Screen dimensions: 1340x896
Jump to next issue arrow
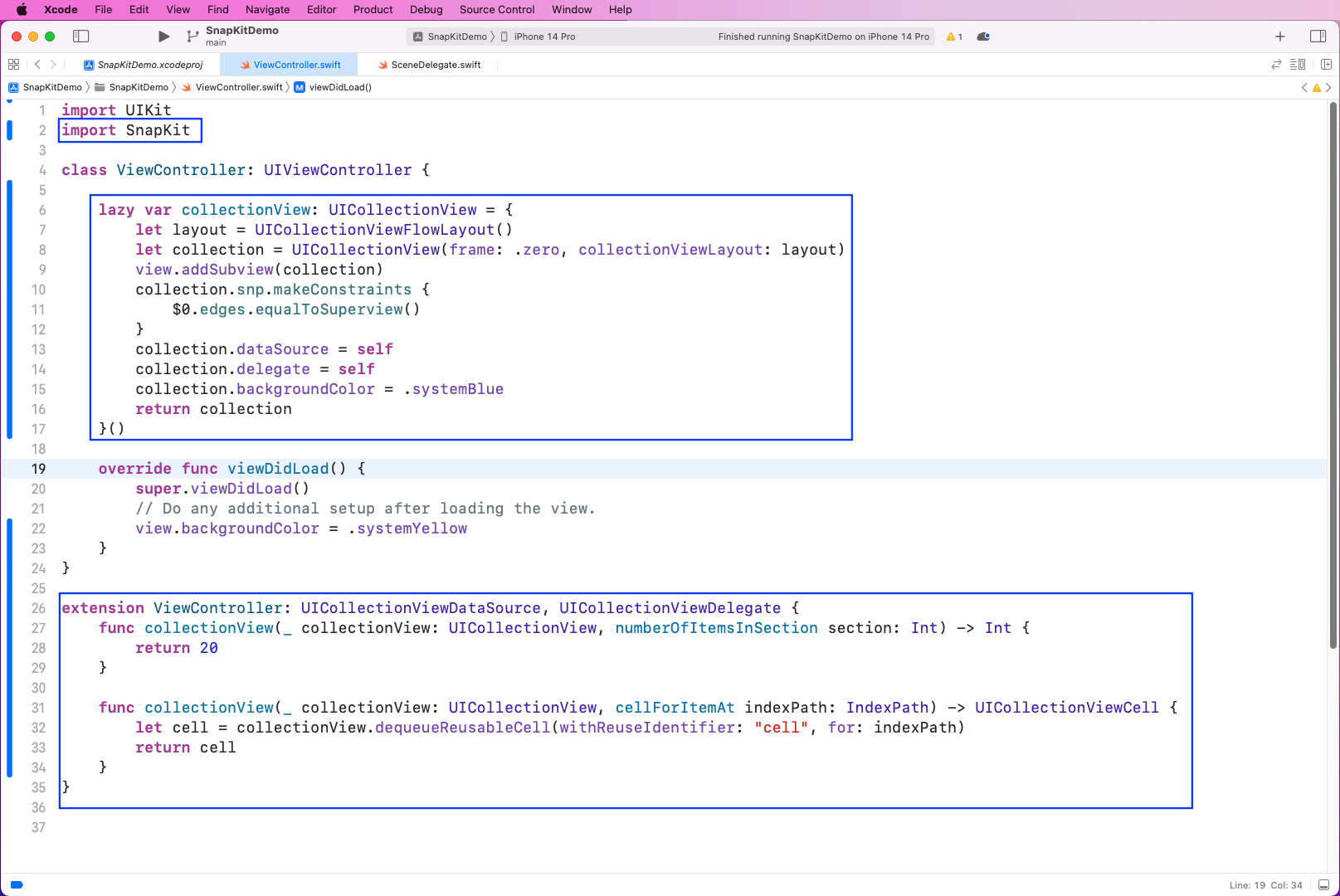point(1328,87)
